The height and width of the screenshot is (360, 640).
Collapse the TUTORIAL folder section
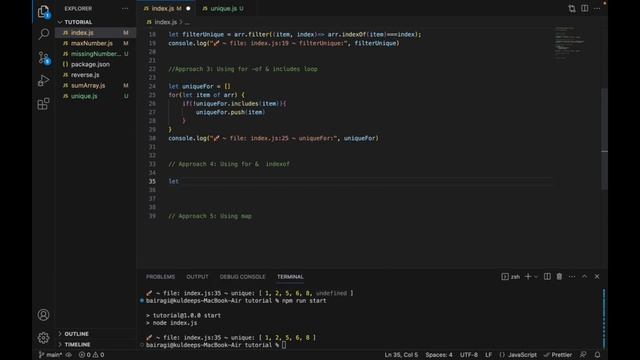tap(96, 22)
